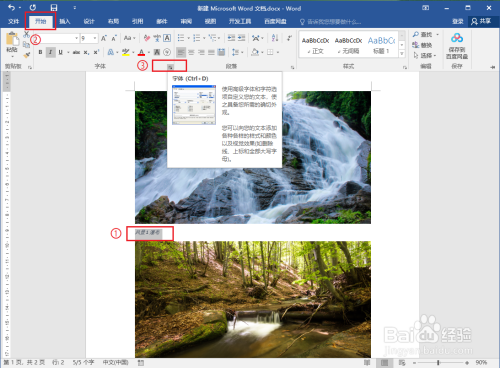
Task: Open font size dropdown showing 9
Action: [95, 38]
